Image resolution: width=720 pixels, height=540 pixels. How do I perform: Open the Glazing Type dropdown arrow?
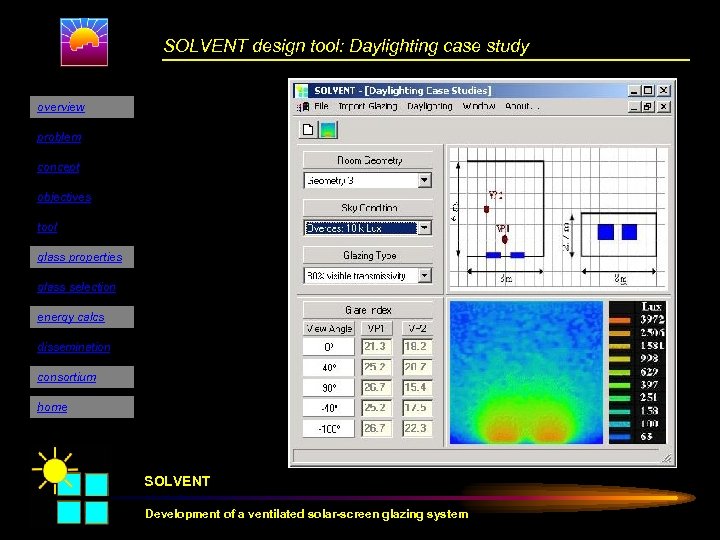(x=425, y=276)
